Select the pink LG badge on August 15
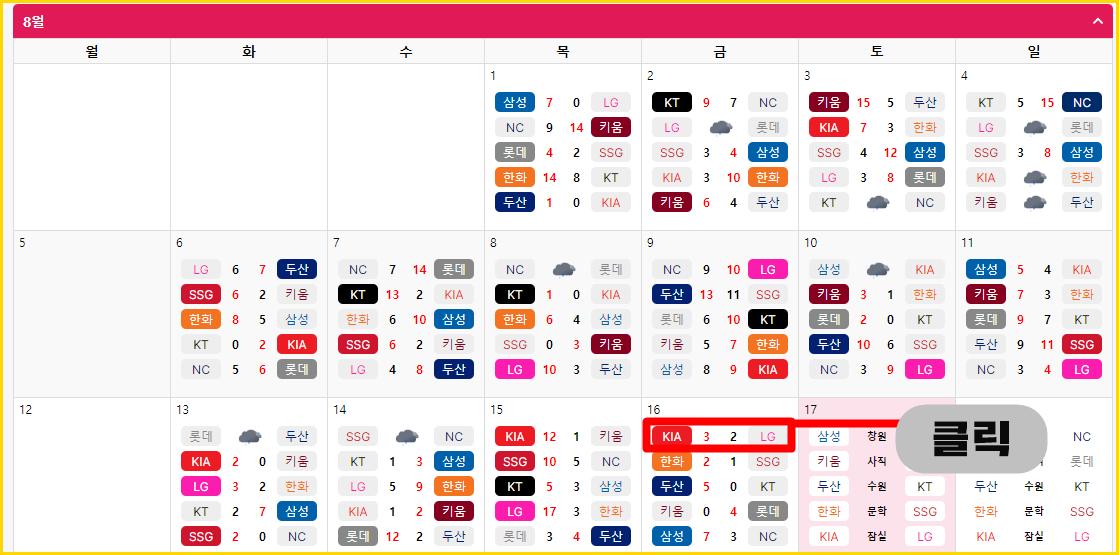This screenshot has width=1119, height=555. (x=515, y=511)
